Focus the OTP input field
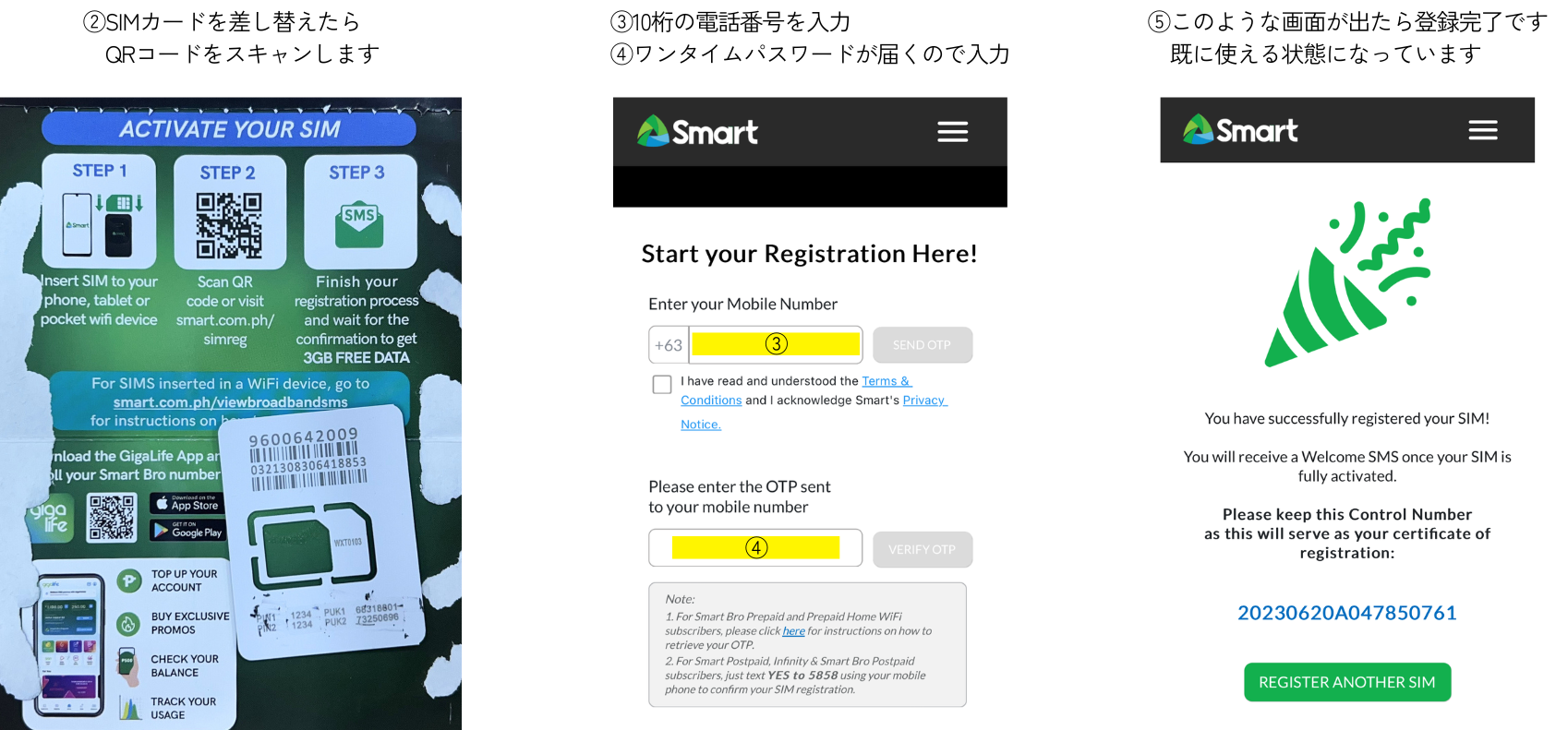This screenshot has width=1568, height=730. (754, 547)
